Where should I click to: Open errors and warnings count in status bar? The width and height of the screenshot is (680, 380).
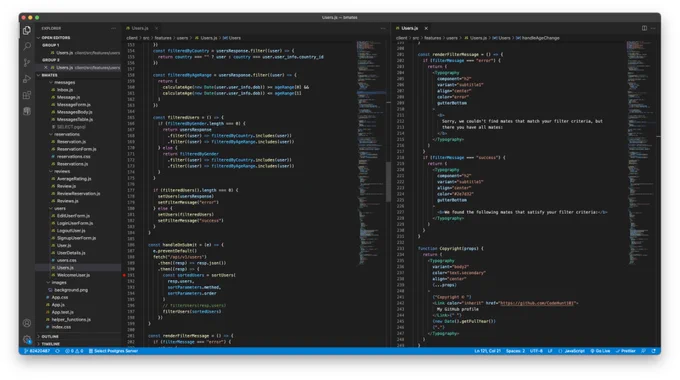[x=74, y=351]
